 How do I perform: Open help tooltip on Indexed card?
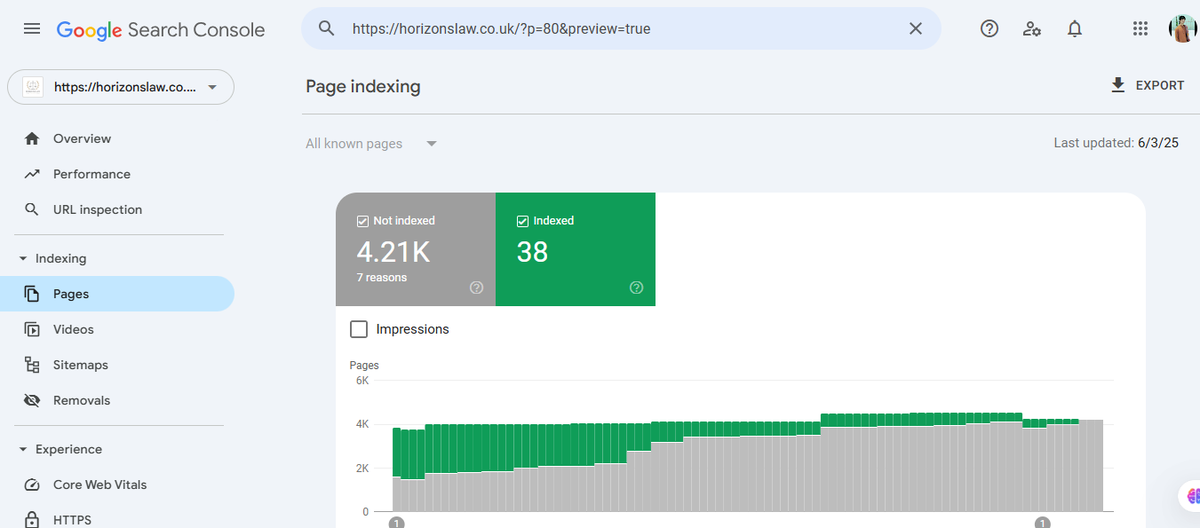point(636,288)
